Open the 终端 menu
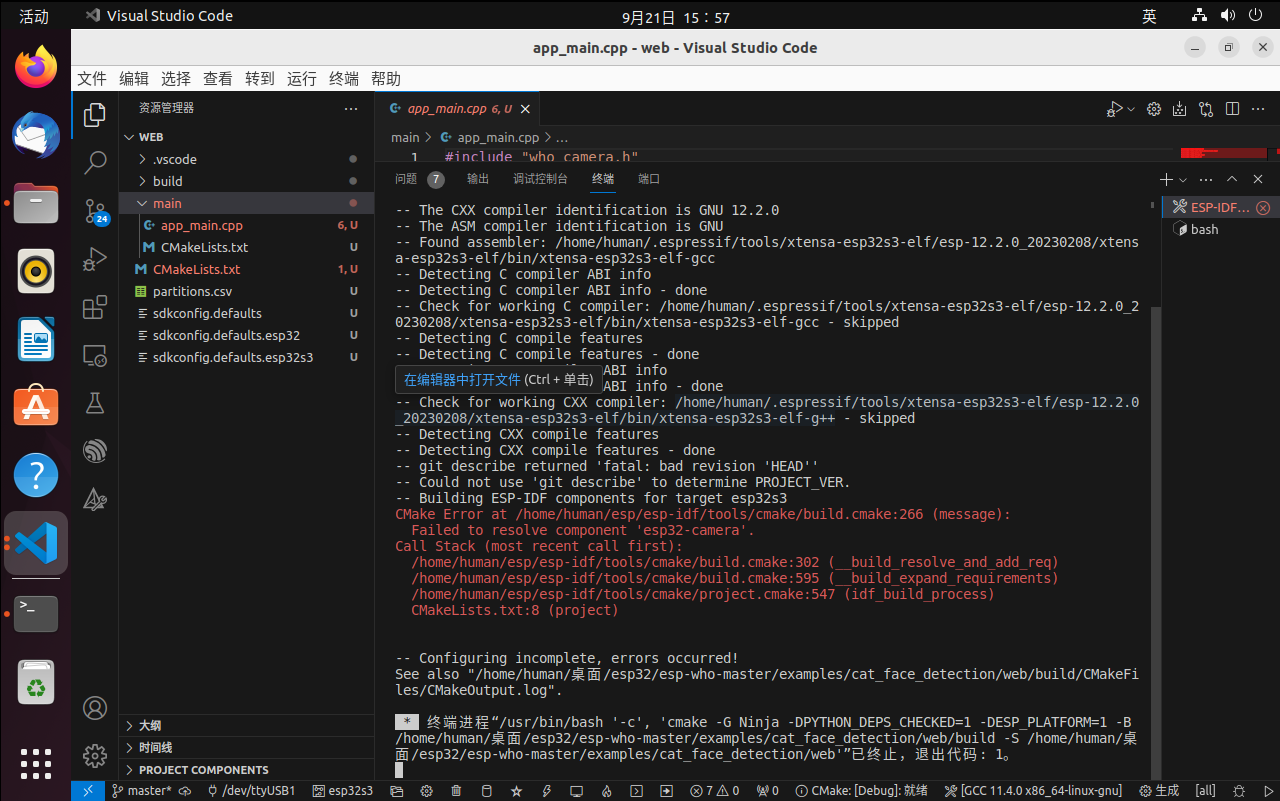1280x801 pixels. [344, 79]
